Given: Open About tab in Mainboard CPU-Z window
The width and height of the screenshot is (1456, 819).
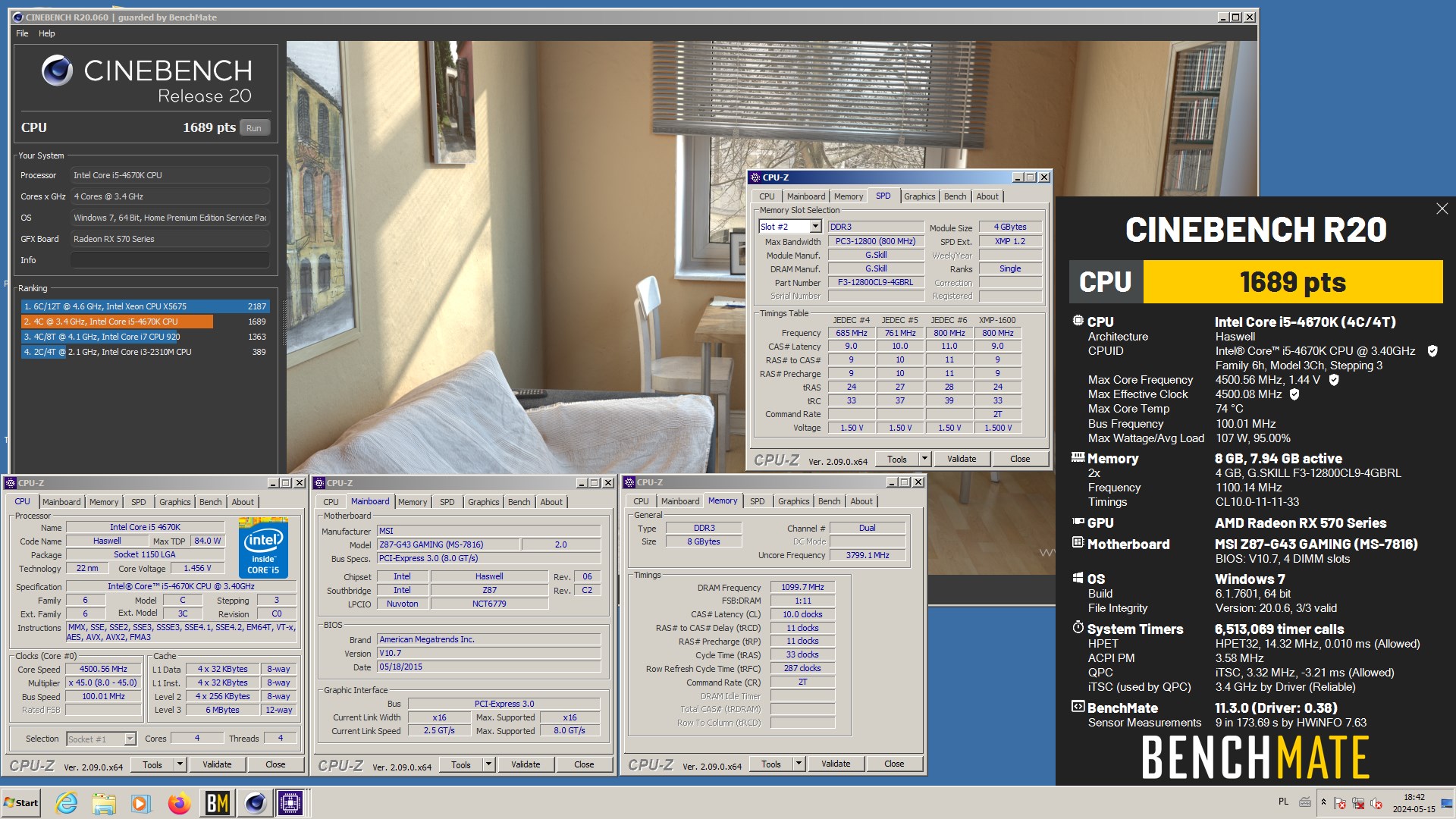Looking at the screenshot, I should pos(551,502).
